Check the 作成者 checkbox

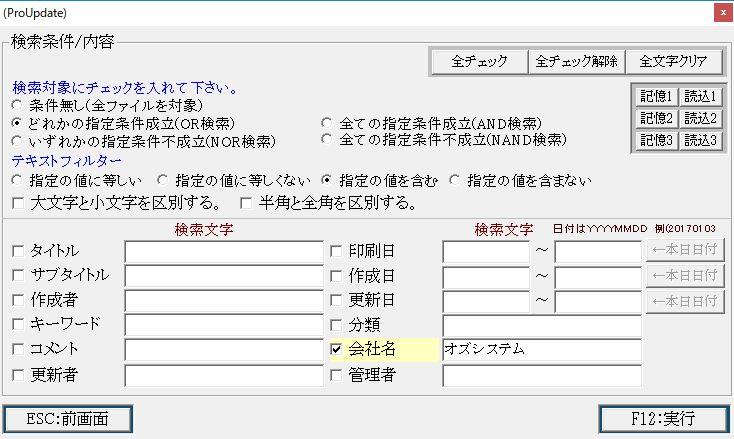(x=18, y=300)
